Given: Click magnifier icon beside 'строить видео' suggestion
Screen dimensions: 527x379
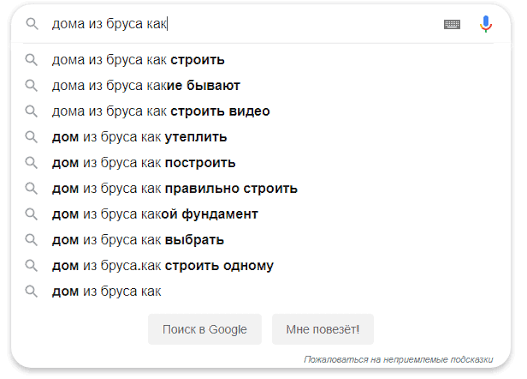Looking at the screenshot, I should tap(31, 111).
